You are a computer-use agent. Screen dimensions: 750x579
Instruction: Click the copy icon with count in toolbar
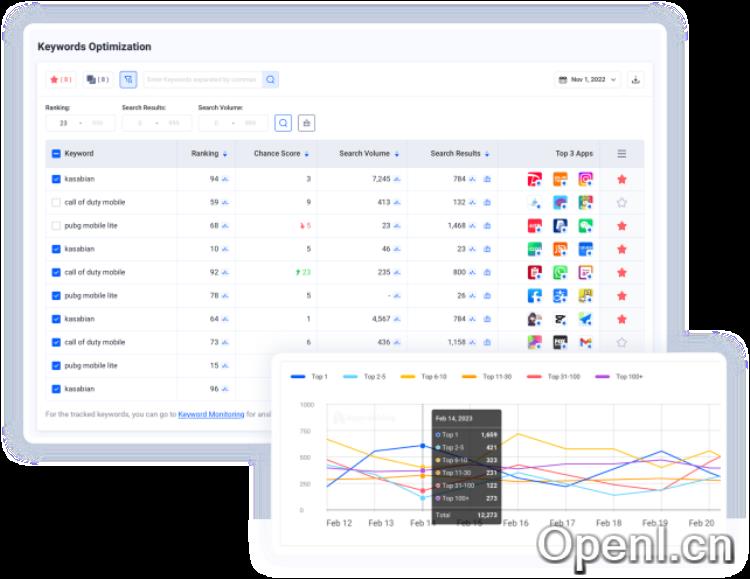[x=96, y=79]
